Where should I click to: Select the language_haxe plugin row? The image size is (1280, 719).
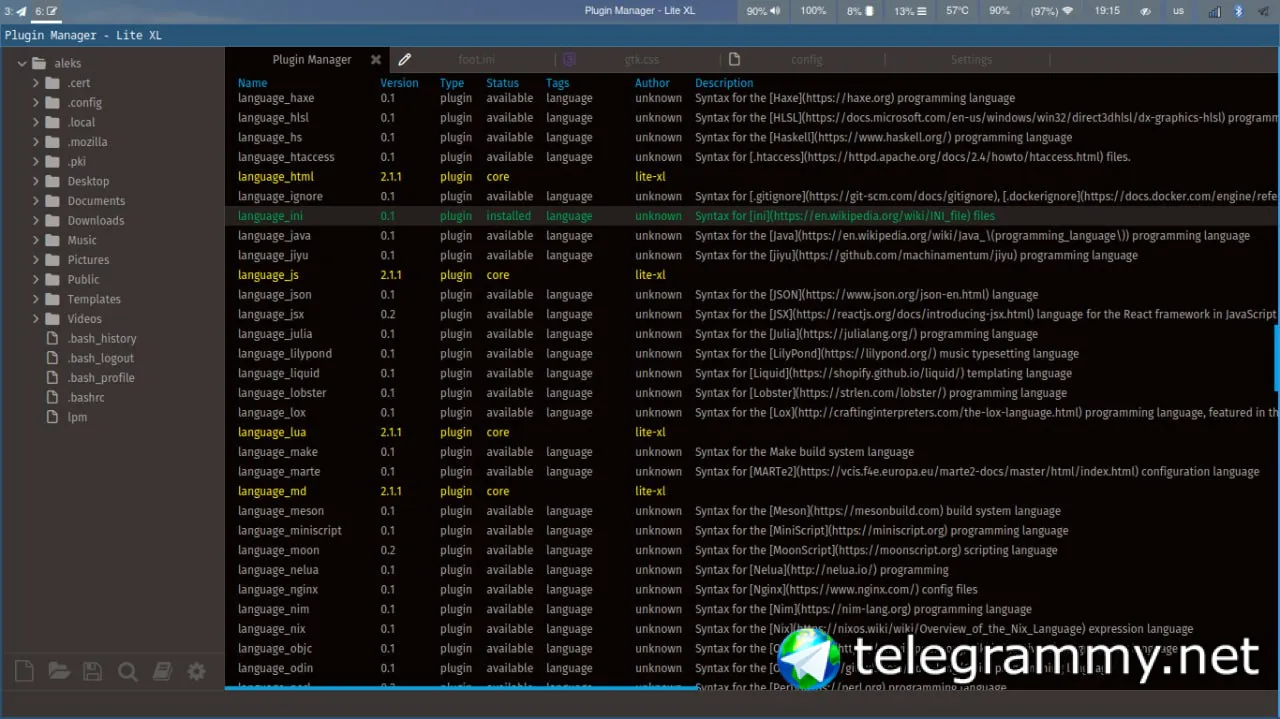750,98
